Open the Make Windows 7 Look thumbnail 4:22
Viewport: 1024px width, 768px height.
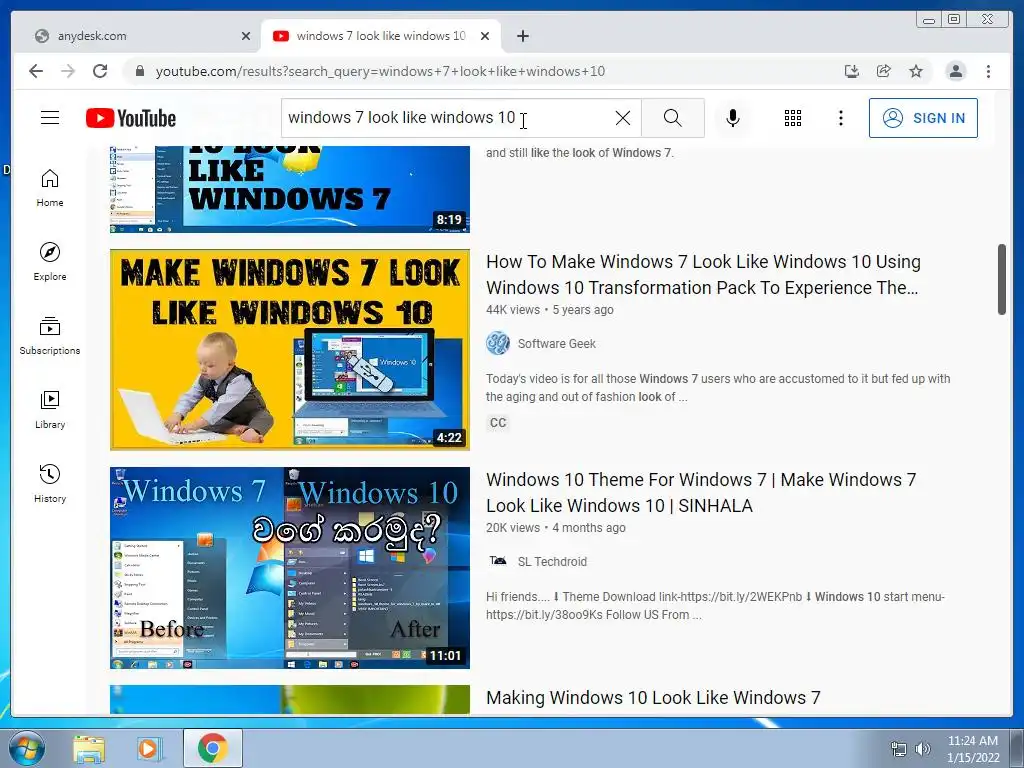(x=290, y=349)
